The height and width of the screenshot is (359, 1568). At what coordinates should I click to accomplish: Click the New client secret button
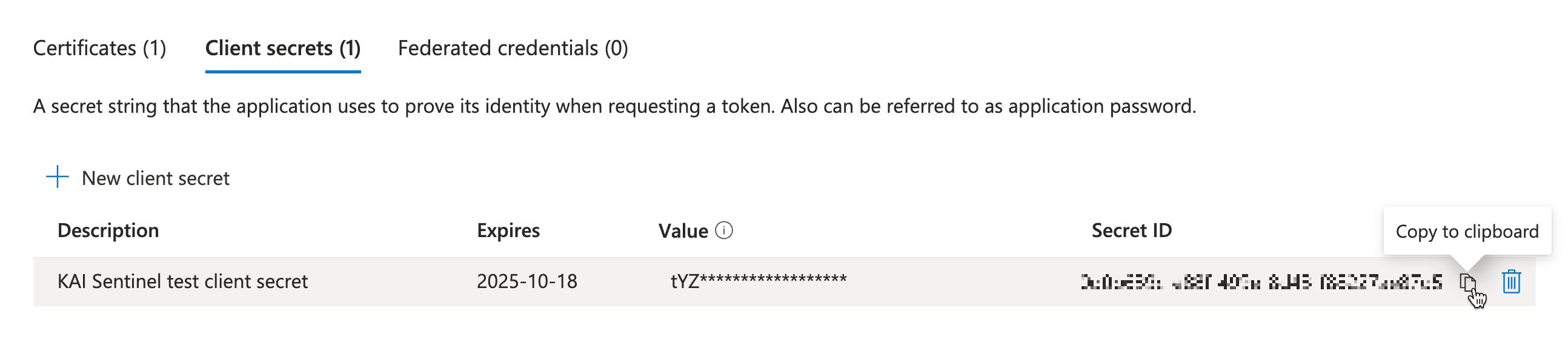click(x=155, y=178)
